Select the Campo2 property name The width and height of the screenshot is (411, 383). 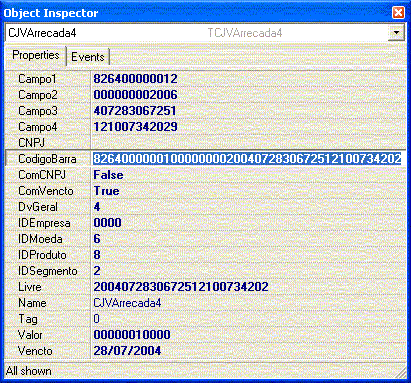(x=38, y=95)
